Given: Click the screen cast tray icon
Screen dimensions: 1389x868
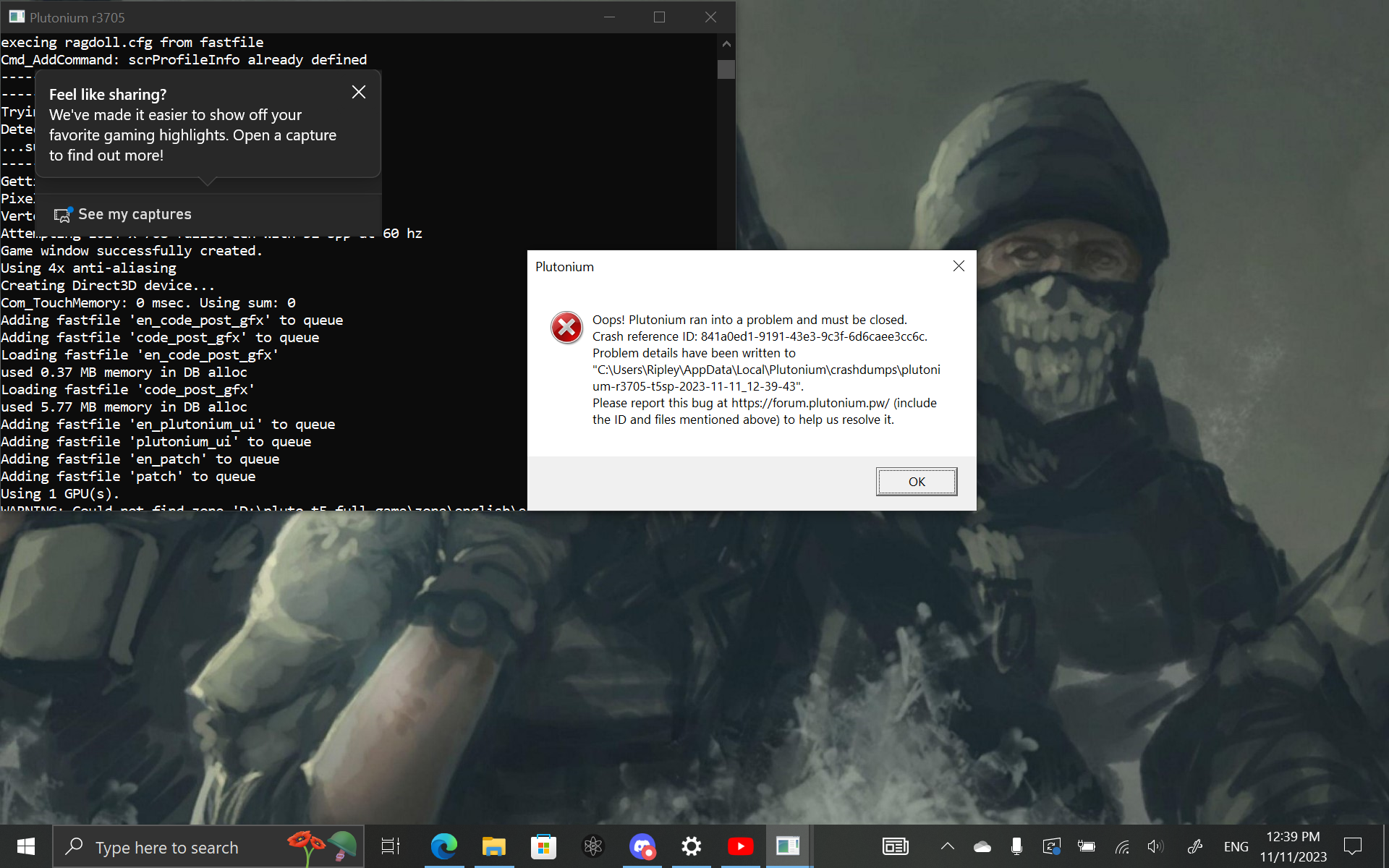Looking at the screenshot, I should pyautogui.click(x=1052, y=846).
